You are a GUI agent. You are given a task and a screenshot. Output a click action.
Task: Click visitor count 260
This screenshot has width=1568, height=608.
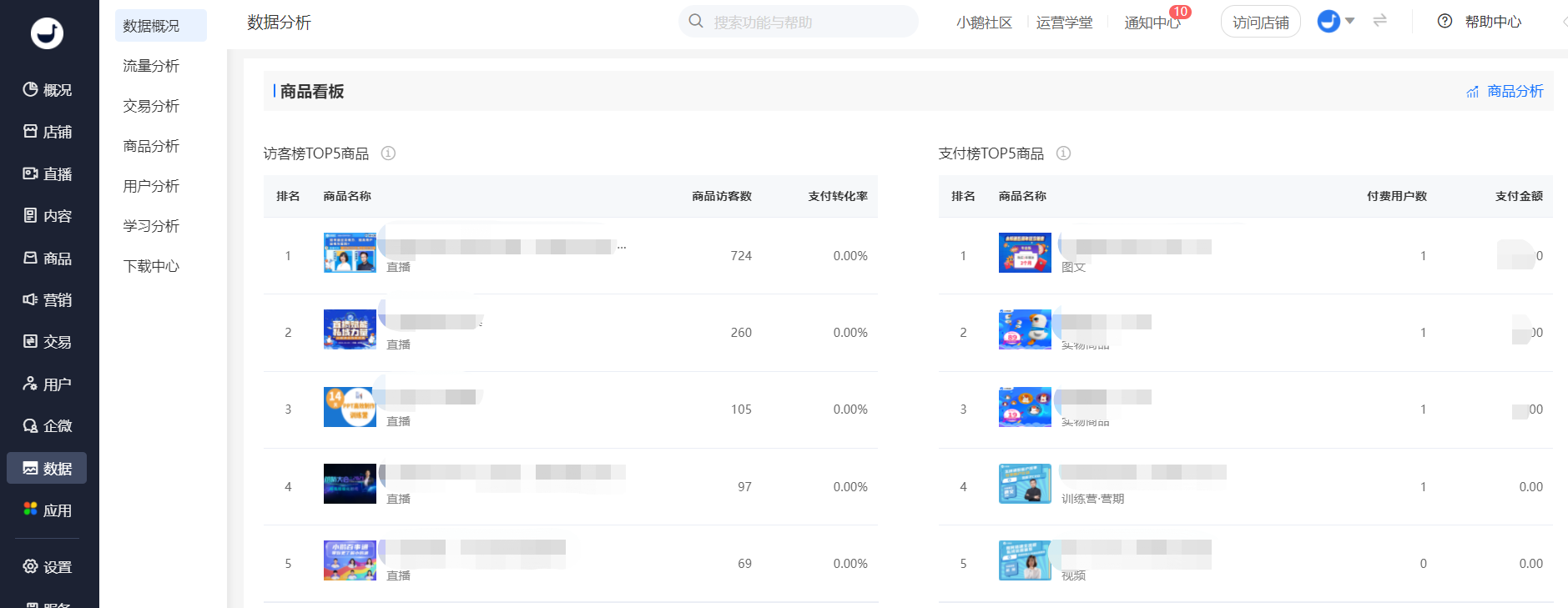point(741,333)
